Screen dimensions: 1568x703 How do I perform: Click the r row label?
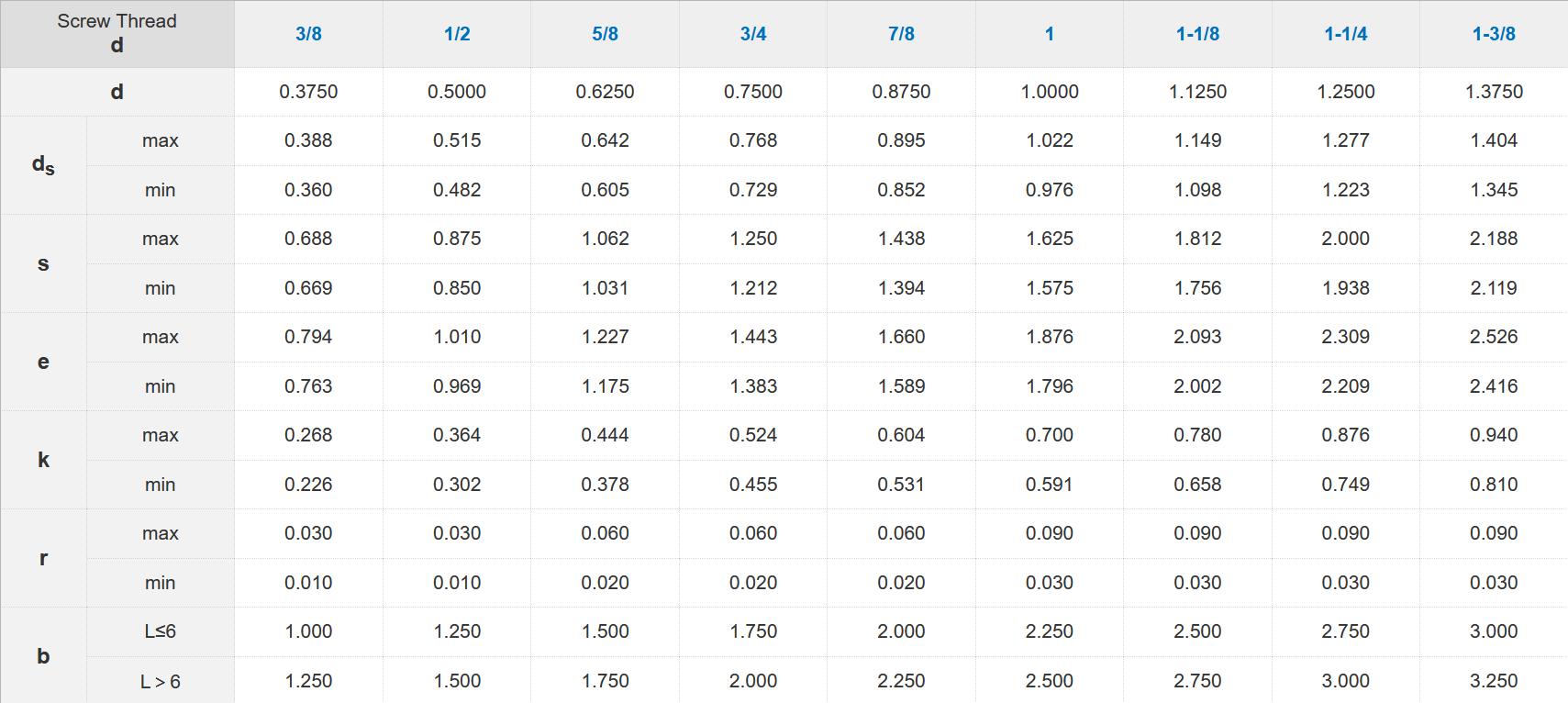click(43, 558)
